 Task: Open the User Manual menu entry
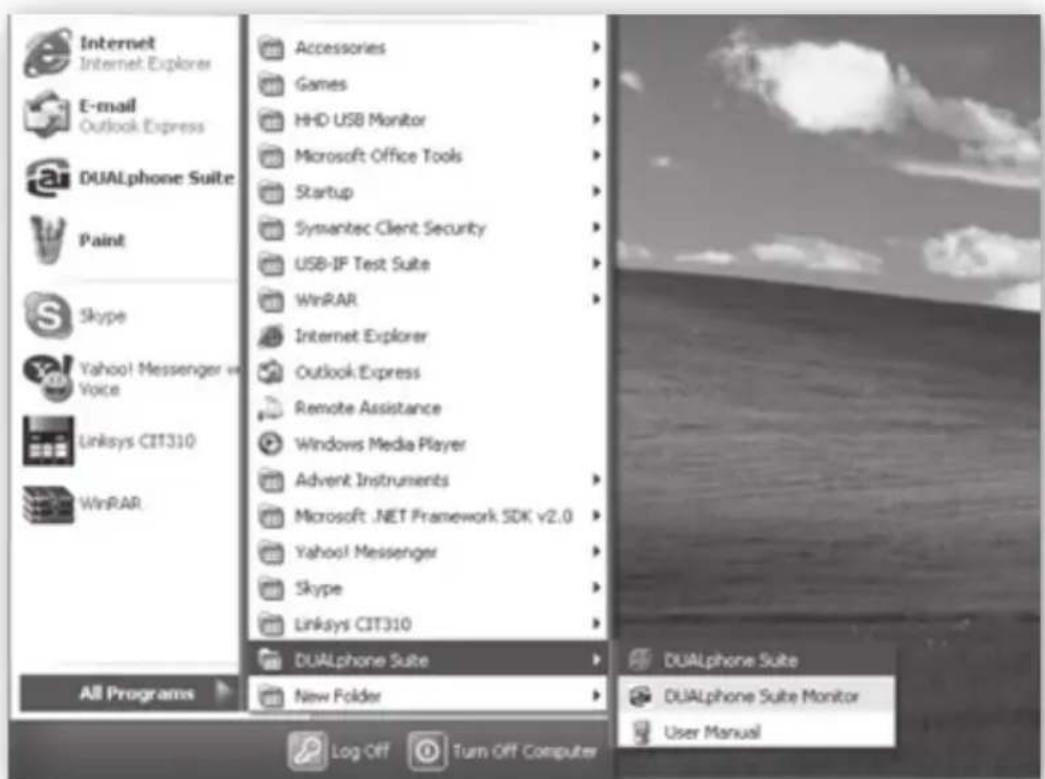pyautogui.click(x=756, y=732)
